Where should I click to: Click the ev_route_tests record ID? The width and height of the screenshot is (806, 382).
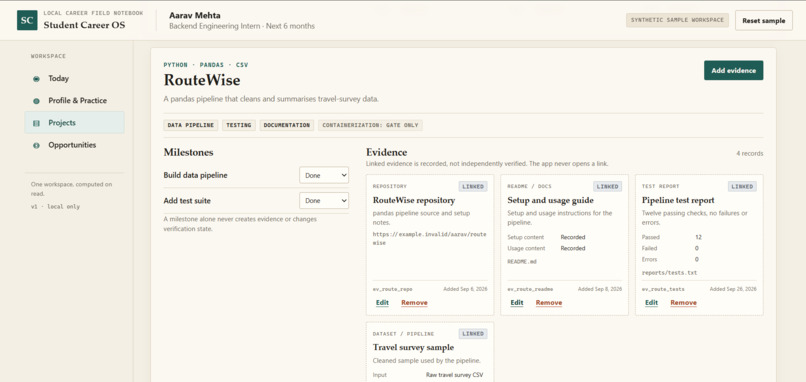[663, 289]
